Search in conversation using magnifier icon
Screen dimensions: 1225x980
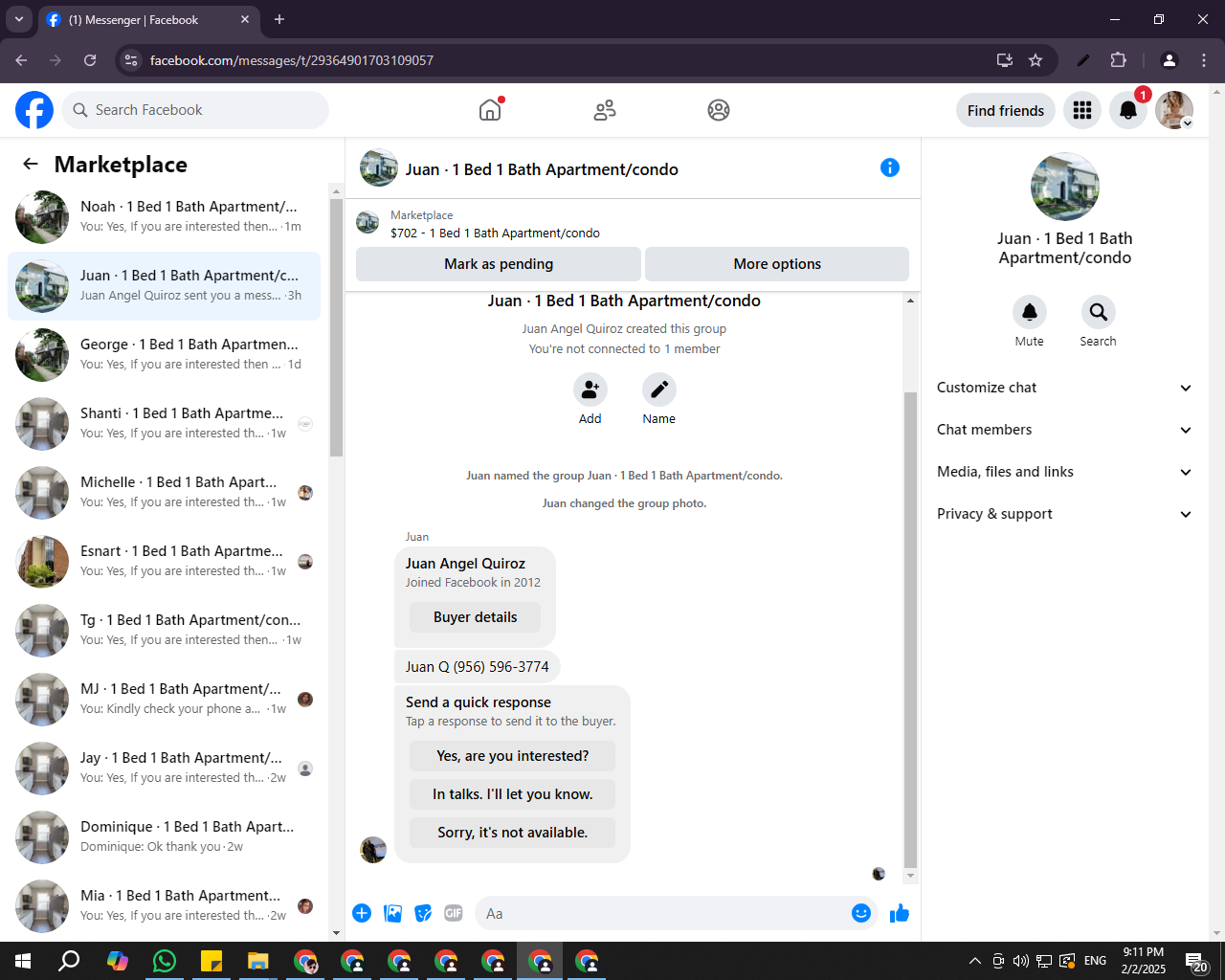(1099, 312)
